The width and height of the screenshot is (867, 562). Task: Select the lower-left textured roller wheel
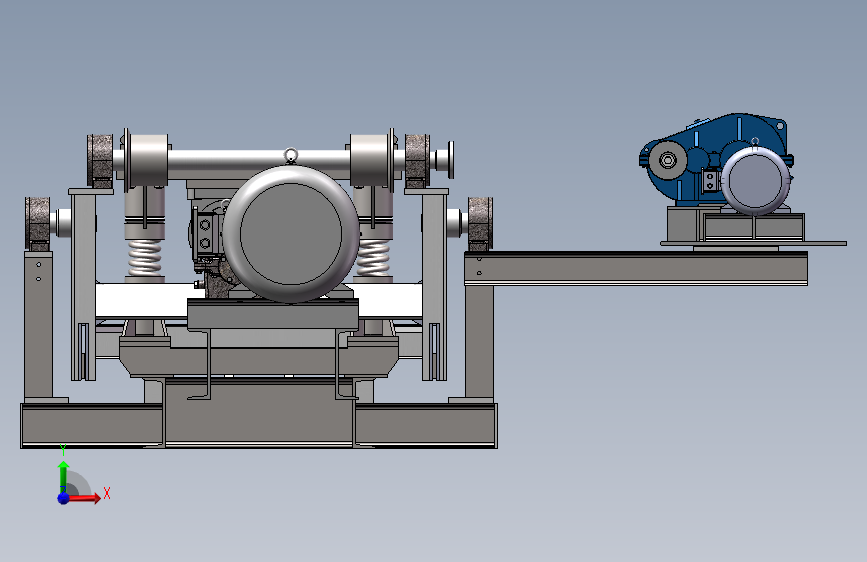[38, 223]
